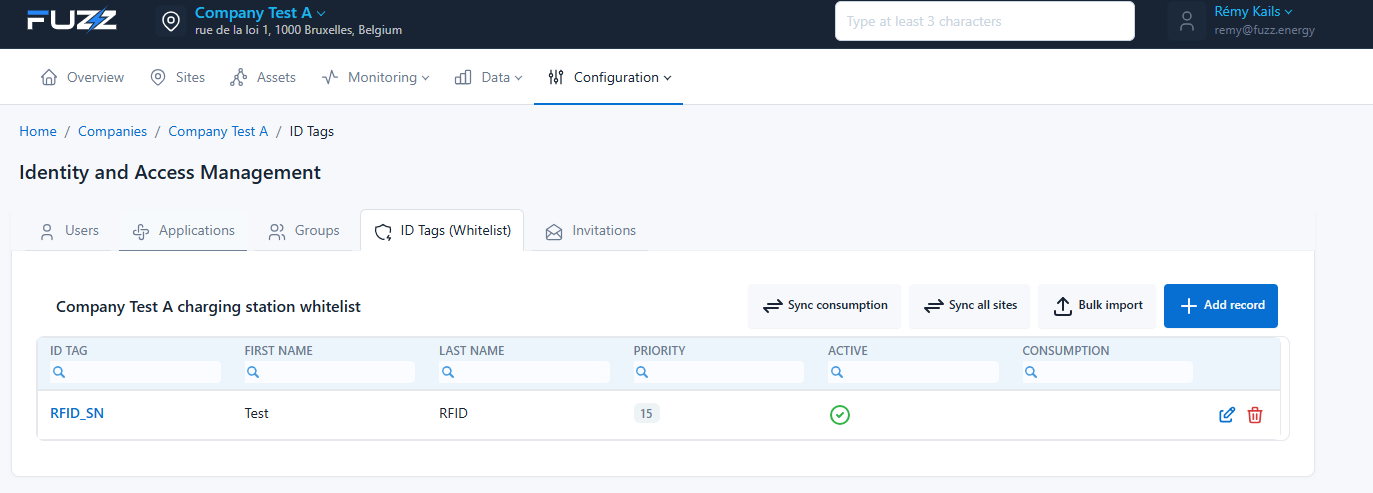Edit the RFID_SN record

click(1227, 415)
